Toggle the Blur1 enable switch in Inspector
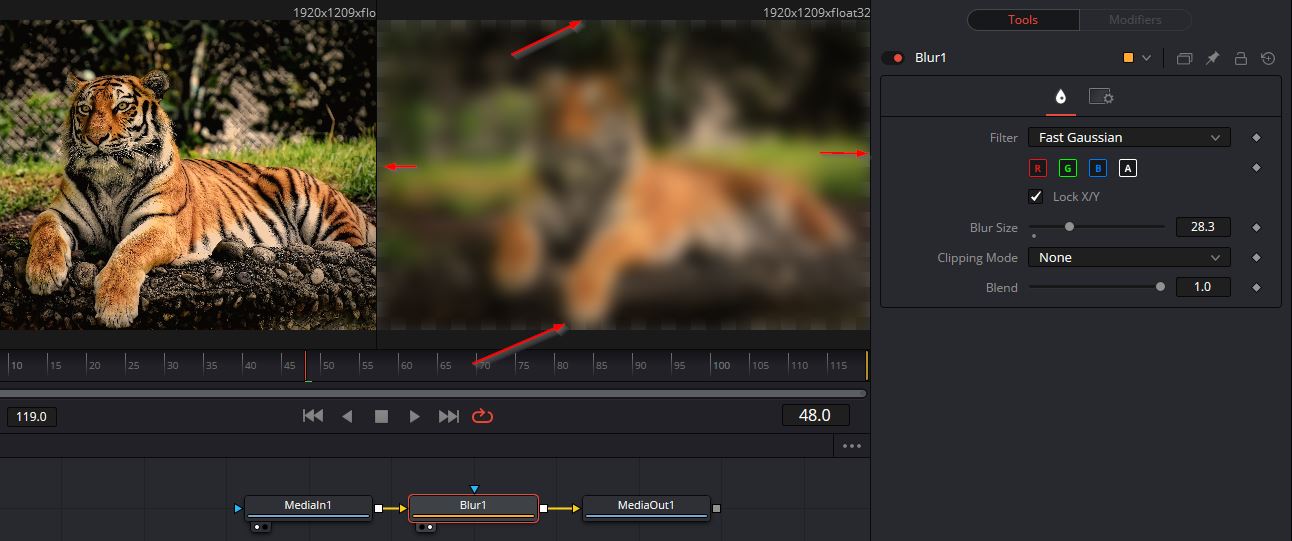The image size is (1292, 541). pyautogui.click(x=893, y=58)
